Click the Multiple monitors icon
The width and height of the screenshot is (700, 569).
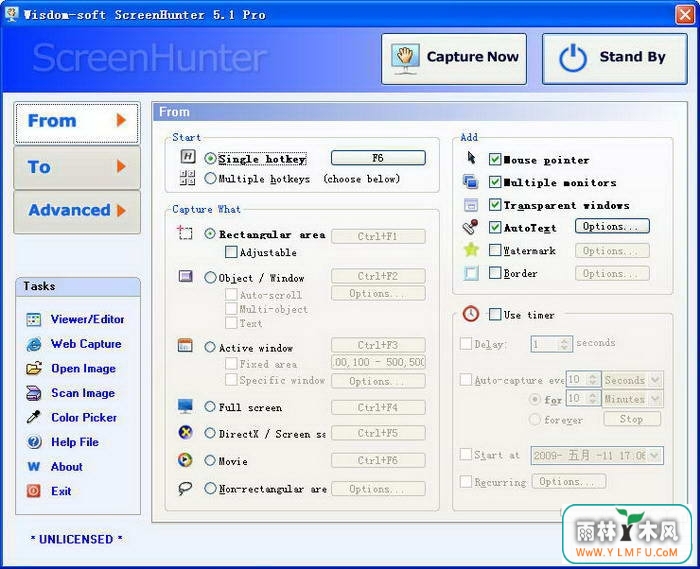(x=471, y=182)
